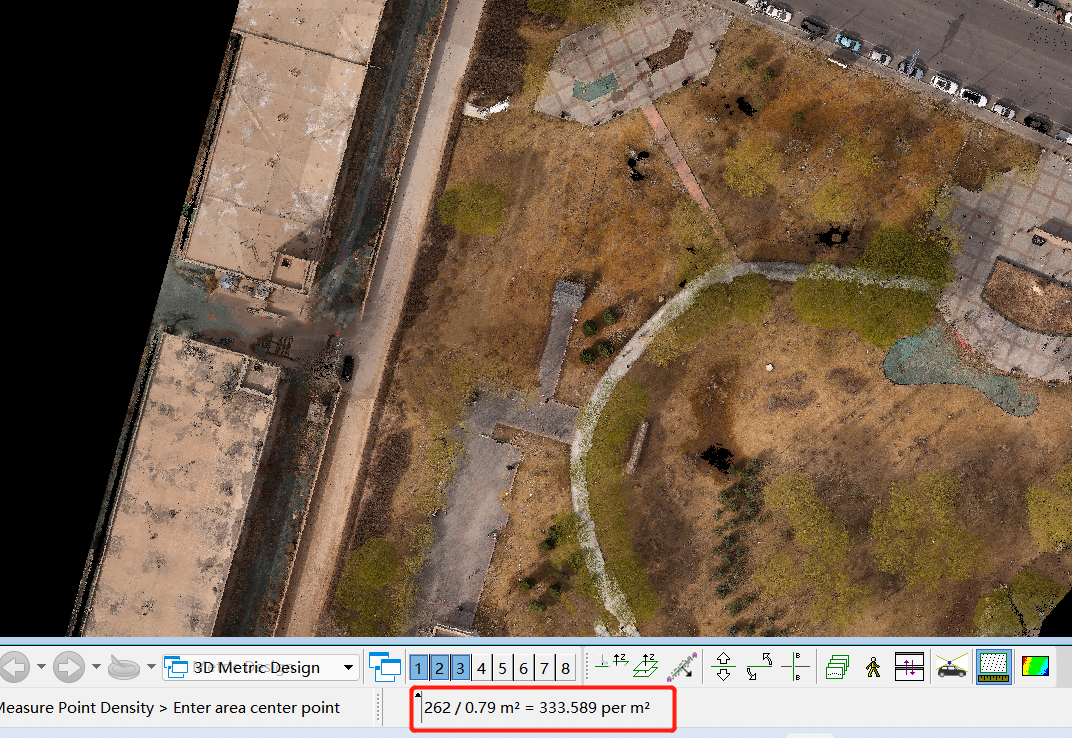1072x738 pixels.
Task: Click the walking person travel icon
Action: [873, 666]
